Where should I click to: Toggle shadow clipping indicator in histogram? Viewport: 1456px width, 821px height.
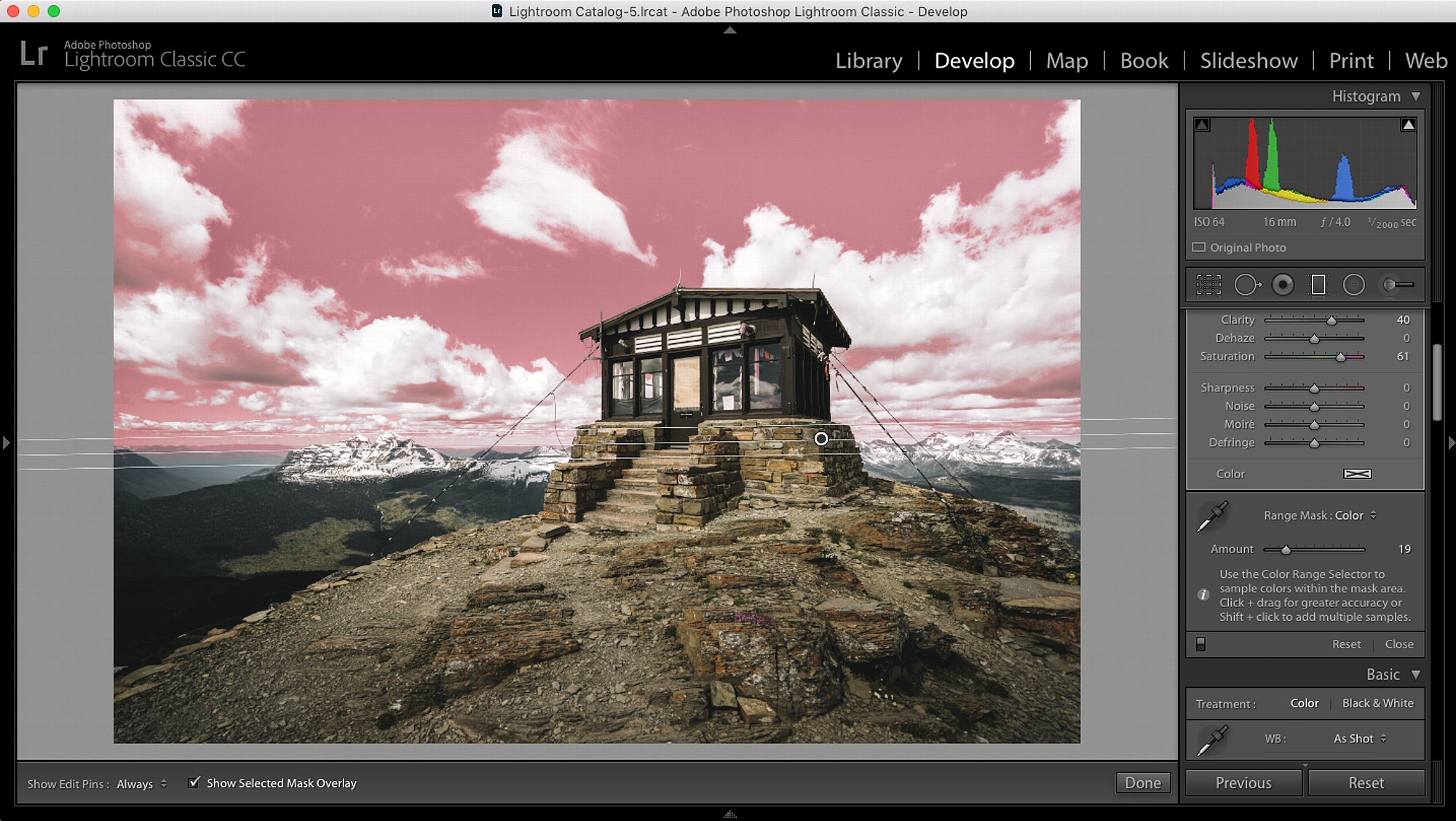1202,124
